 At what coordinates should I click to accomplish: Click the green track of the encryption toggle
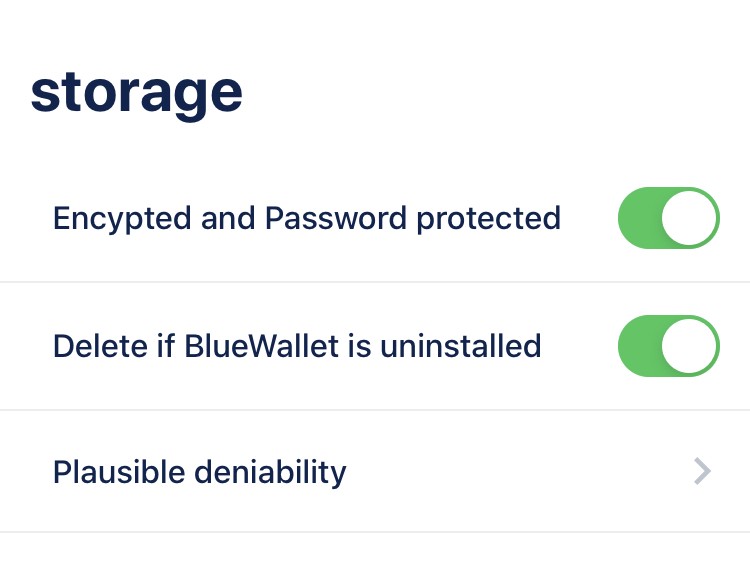(x=640, y=217)
